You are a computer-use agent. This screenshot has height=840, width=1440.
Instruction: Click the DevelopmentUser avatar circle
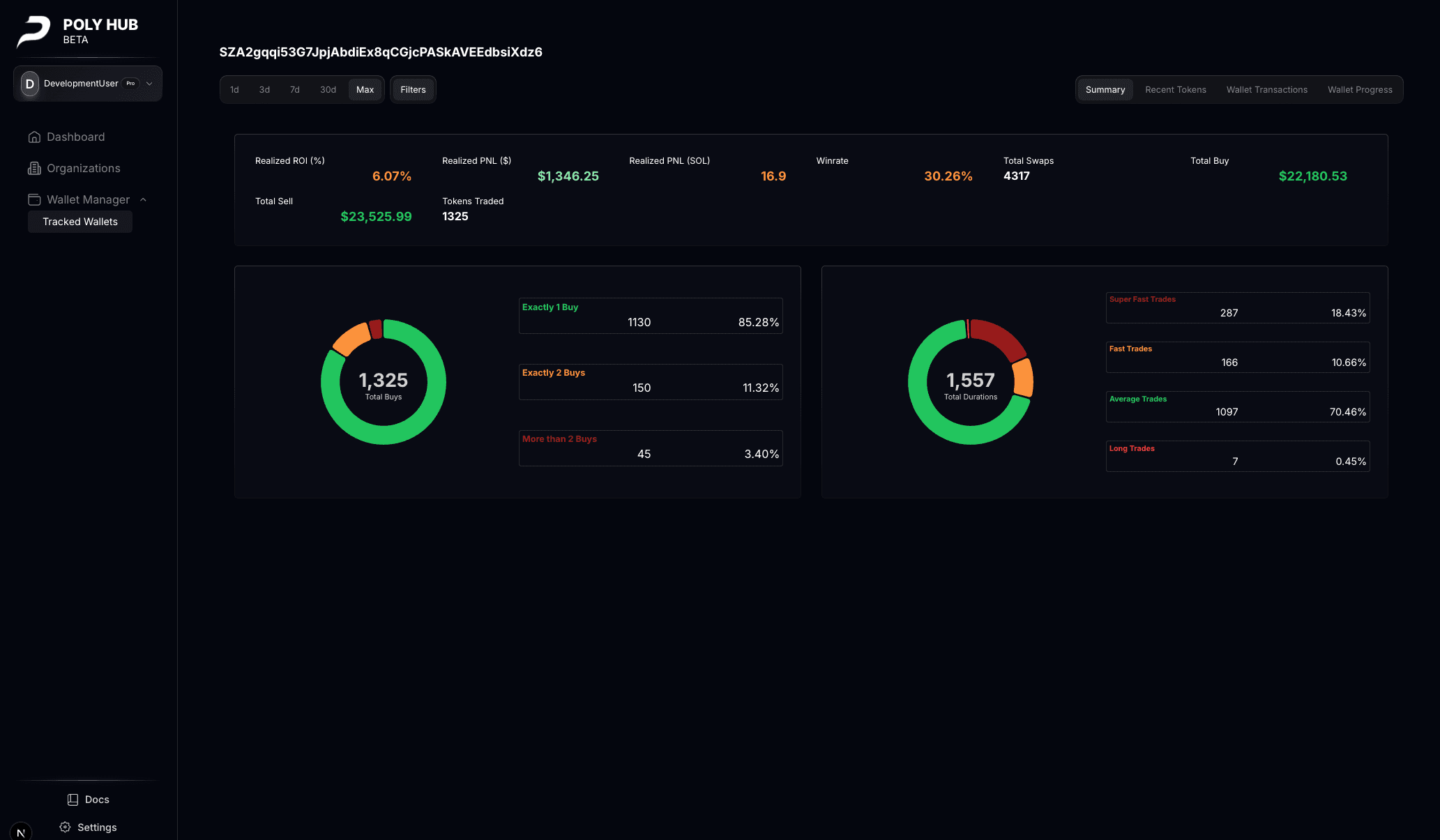coord(29,84)
